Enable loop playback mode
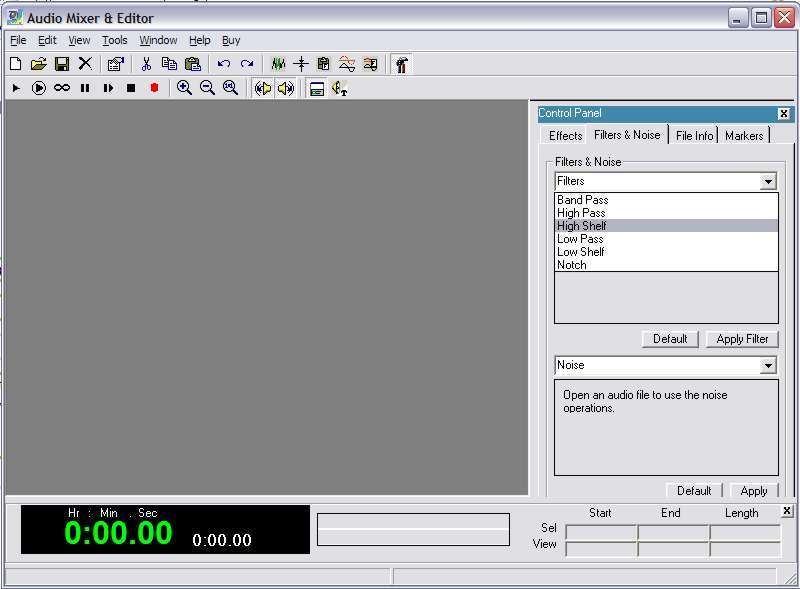 pyautogui.click(x=62, y=88)
